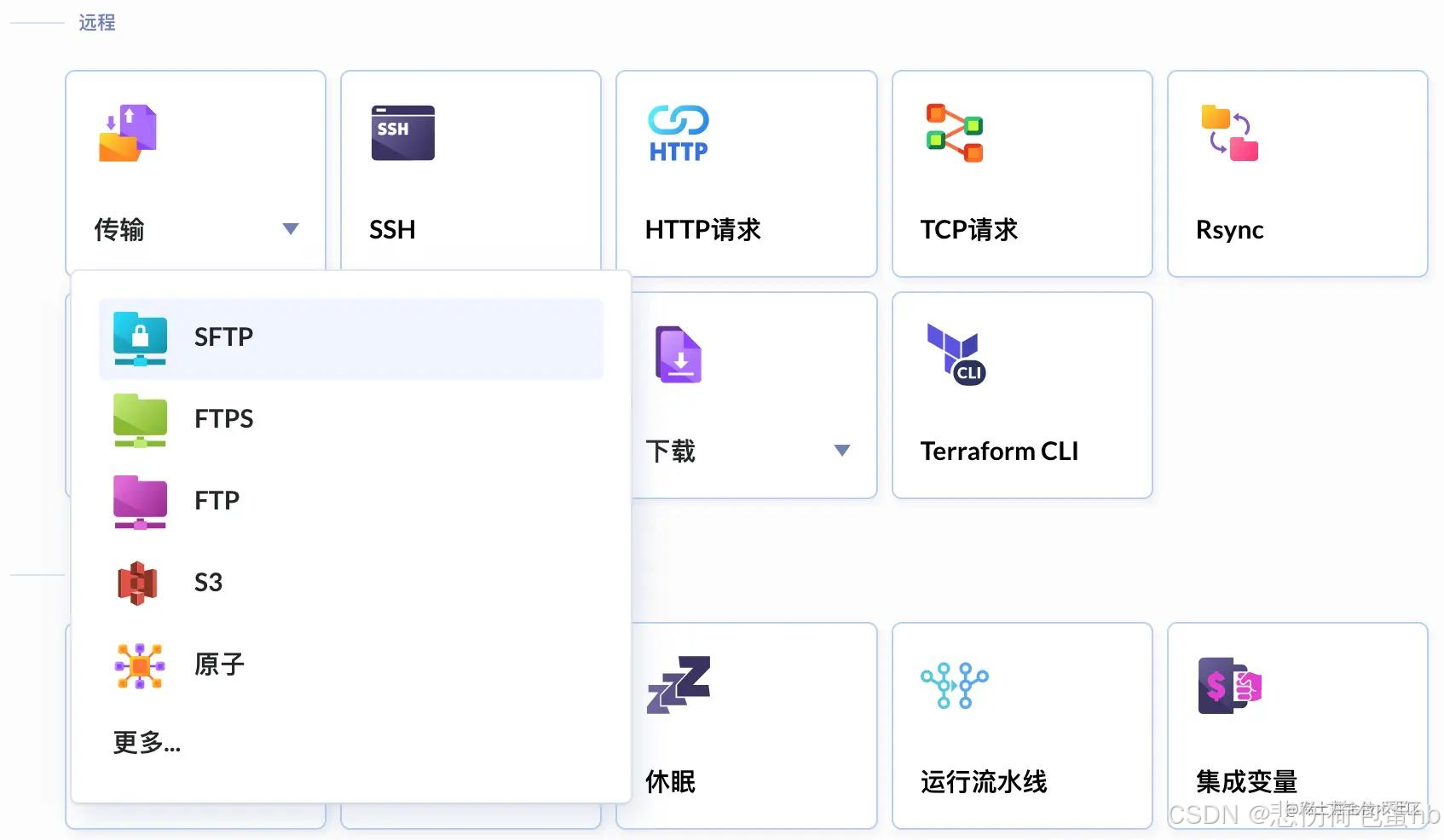Choose the 运行流水线 action card
The height and width of the screenshot is (840, 1444).
pos(1022,726)
